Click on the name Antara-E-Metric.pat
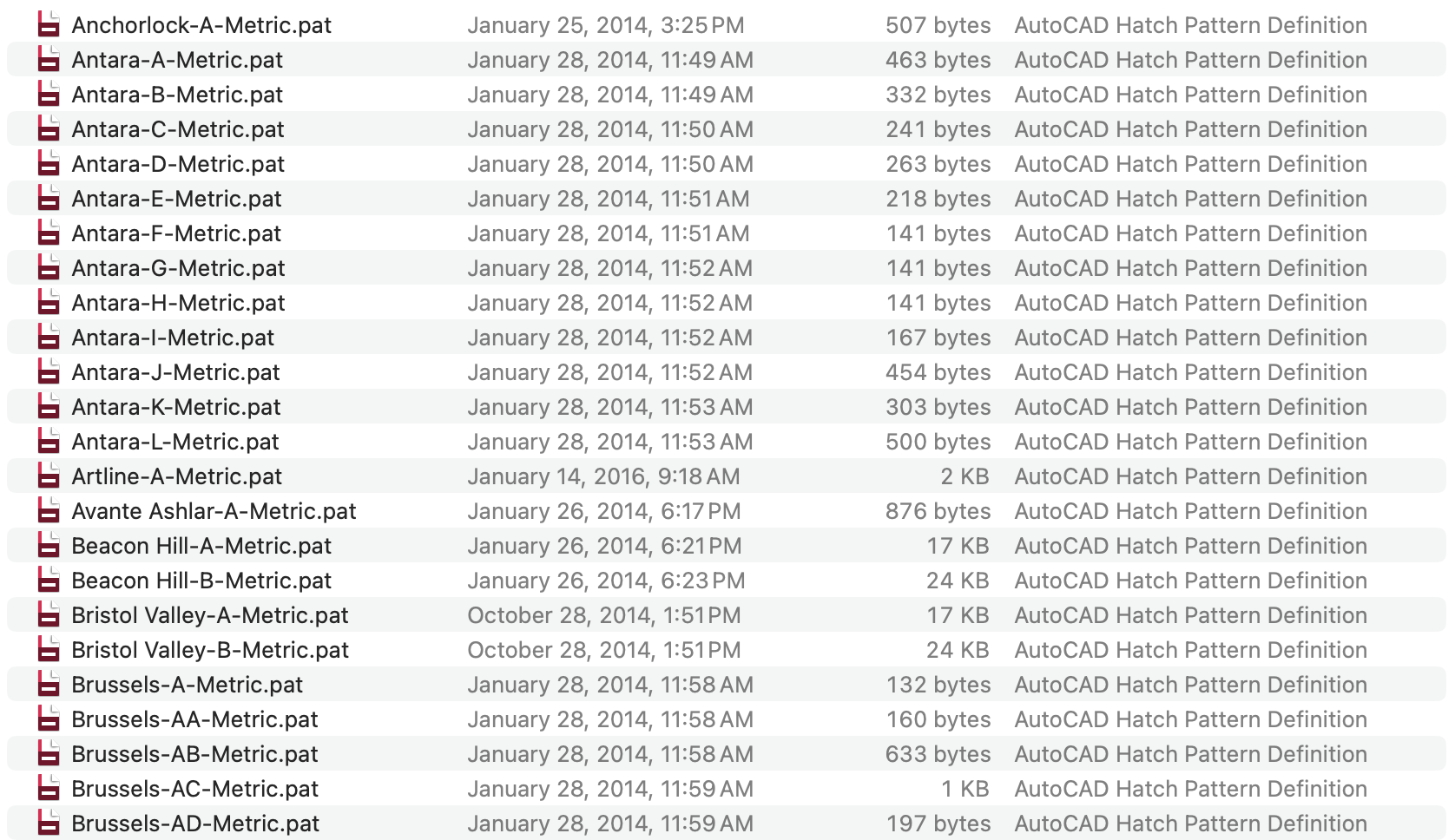 click(176, 199)
